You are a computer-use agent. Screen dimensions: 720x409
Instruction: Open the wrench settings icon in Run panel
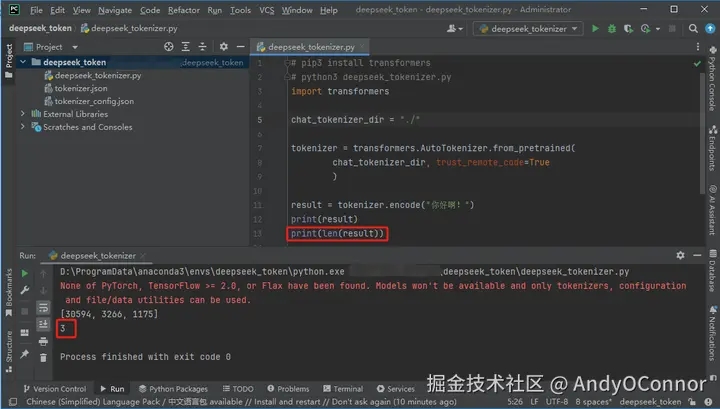pos(25,290)
